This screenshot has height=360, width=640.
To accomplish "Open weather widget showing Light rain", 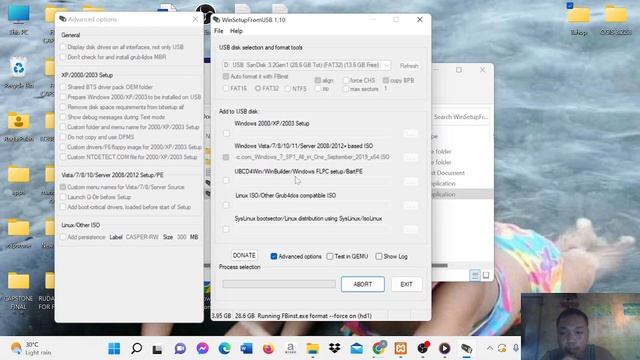I will click(31, 348).
